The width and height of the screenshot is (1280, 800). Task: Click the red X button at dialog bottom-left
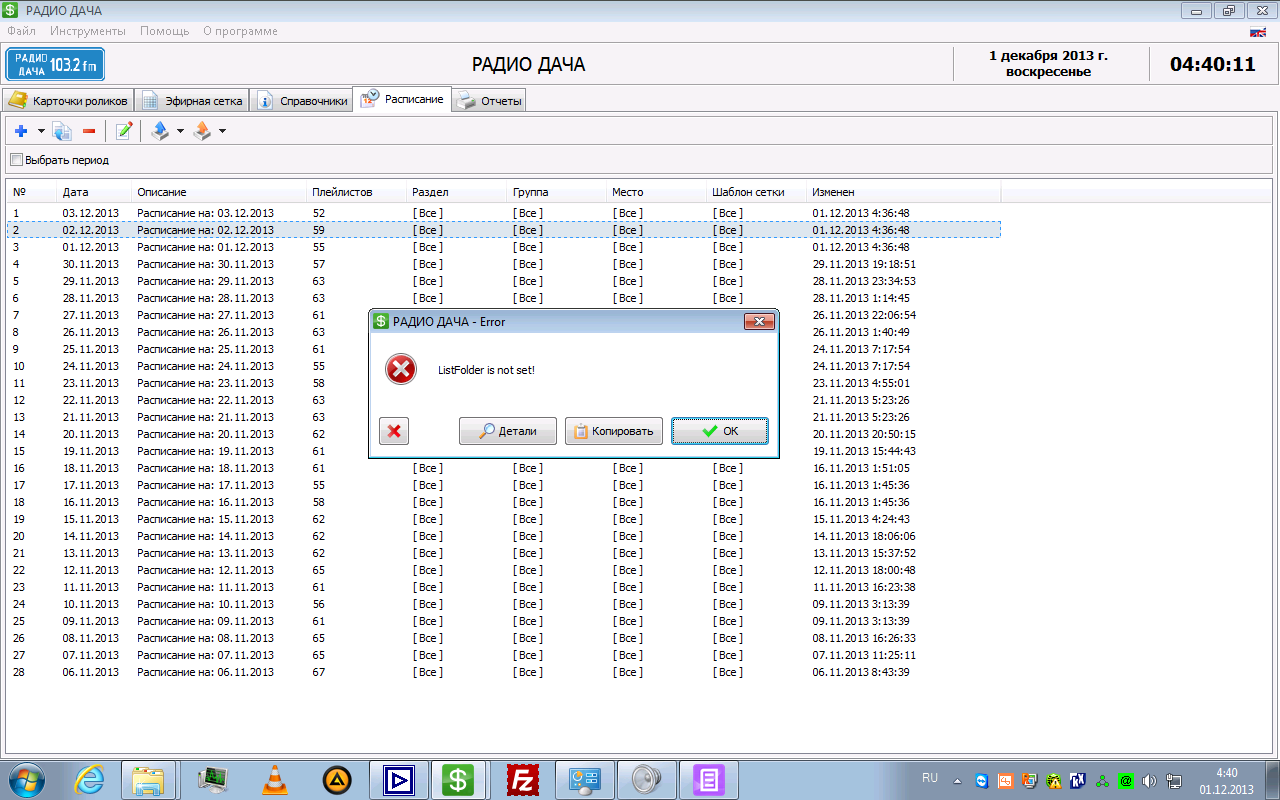(x=394, y=431)
